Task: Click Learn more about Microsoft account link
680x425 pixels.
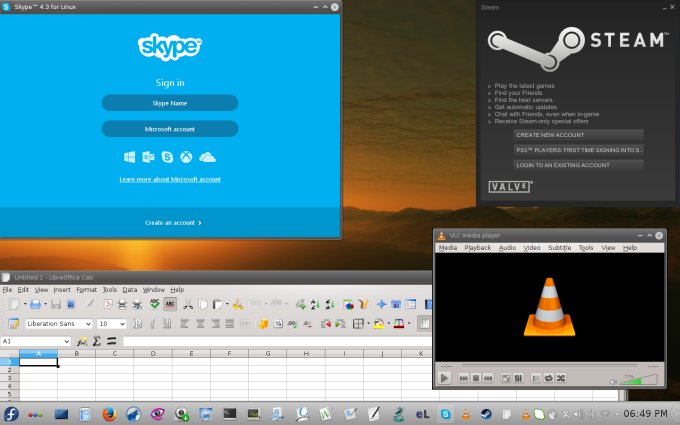Action: (x=170, y=179)
